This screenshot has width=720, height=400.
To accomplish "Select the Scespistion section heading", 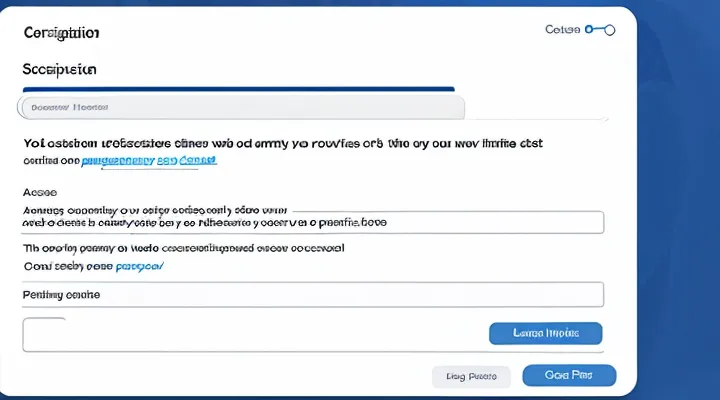I will point(60,71).
